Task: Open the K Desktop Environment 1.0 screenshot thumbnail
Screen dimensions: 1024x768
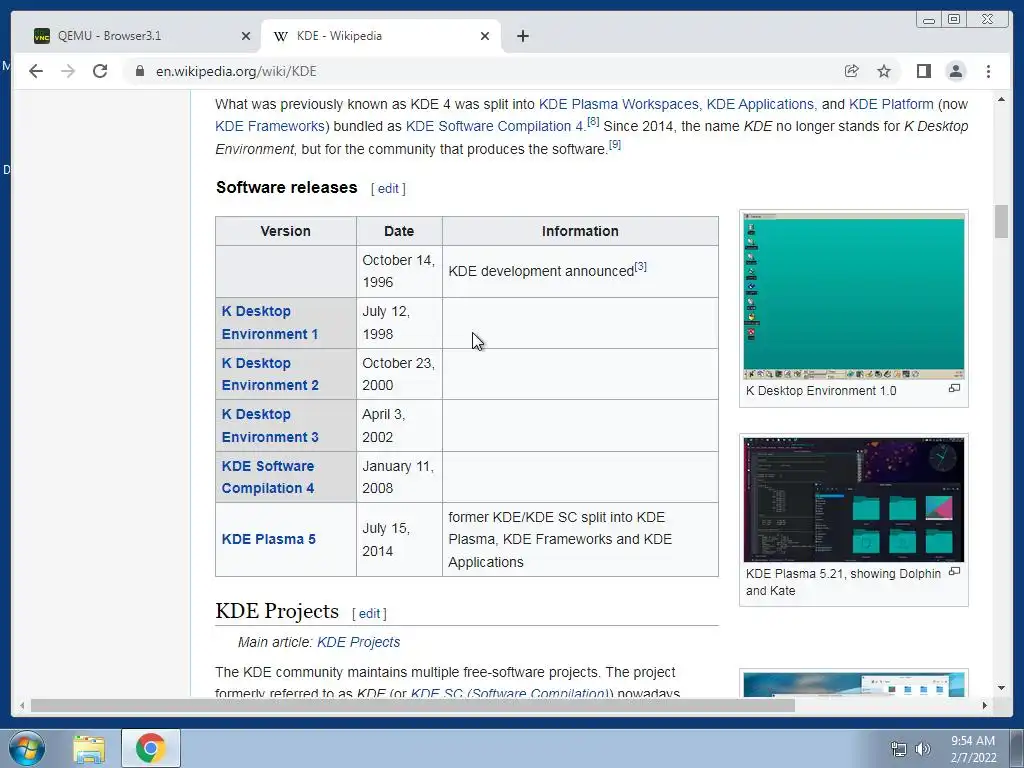Action: pyautogui.click(x=854, y=296)
